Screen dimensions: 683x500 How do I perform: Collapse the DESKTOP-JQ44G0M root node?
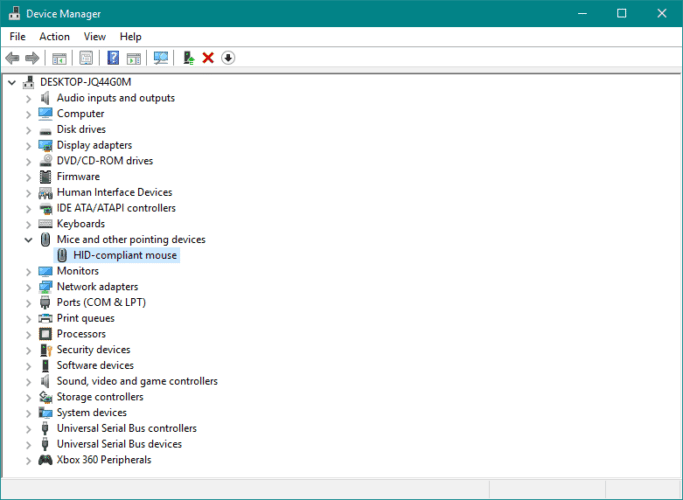coord(12,82)
